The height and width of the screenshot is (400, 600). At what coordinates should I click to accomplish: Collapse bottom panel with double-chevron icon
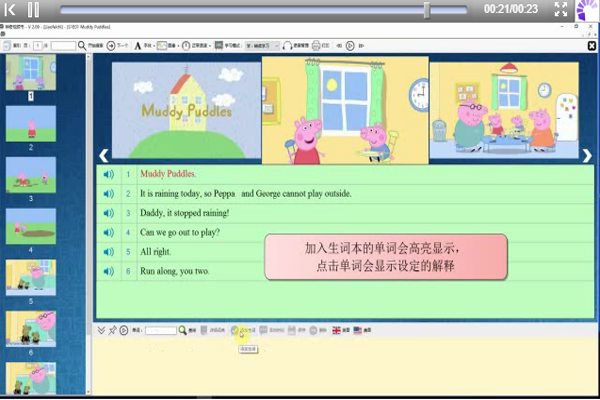pyautogui.click(x=101, y=330)
